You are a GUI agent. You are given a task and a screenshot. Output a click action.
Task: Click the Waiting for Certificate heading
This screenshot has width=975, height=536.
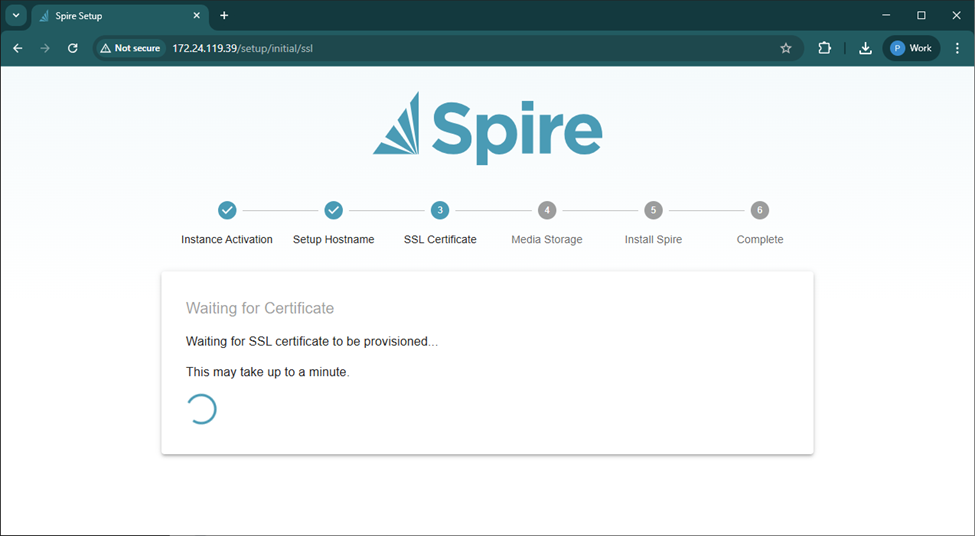(260, 308)
